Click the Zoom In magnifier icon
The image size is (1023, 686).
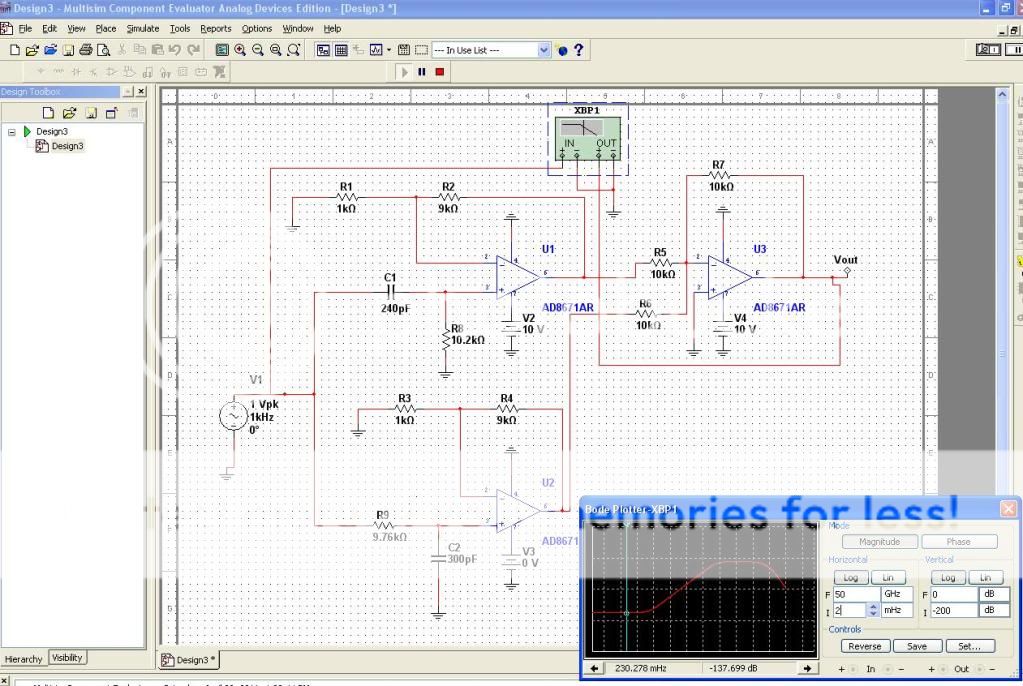pos(240,50)
